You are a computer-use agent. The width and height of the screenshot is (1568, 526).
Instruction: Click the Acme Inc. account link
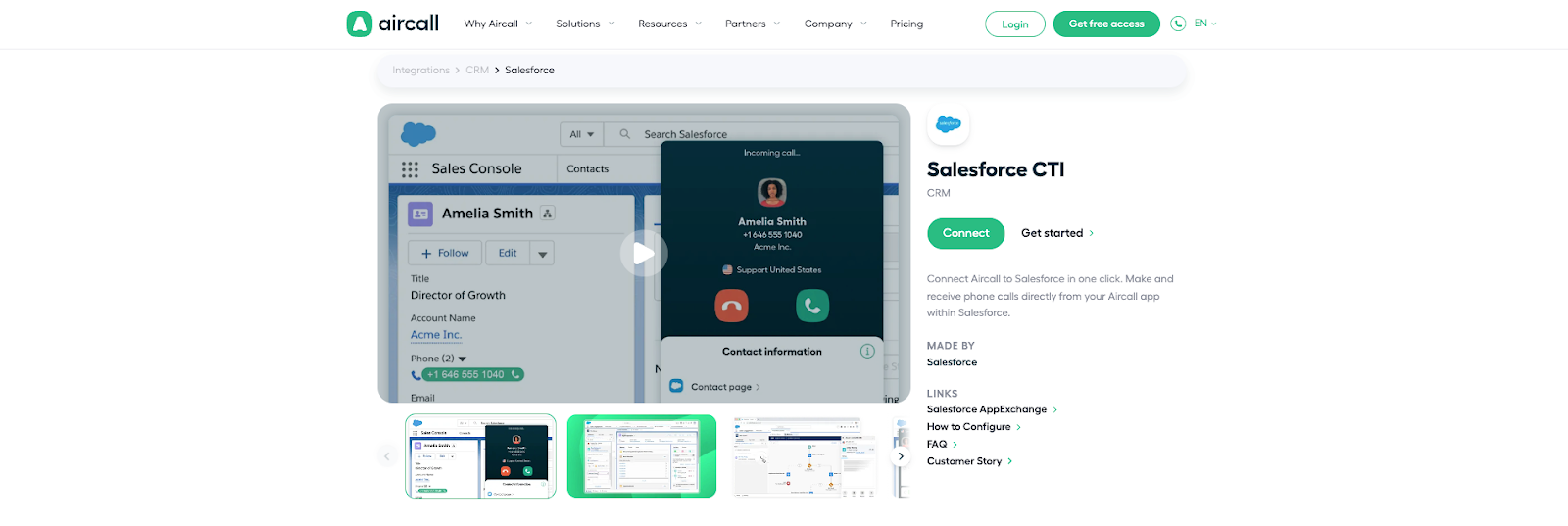436,335
